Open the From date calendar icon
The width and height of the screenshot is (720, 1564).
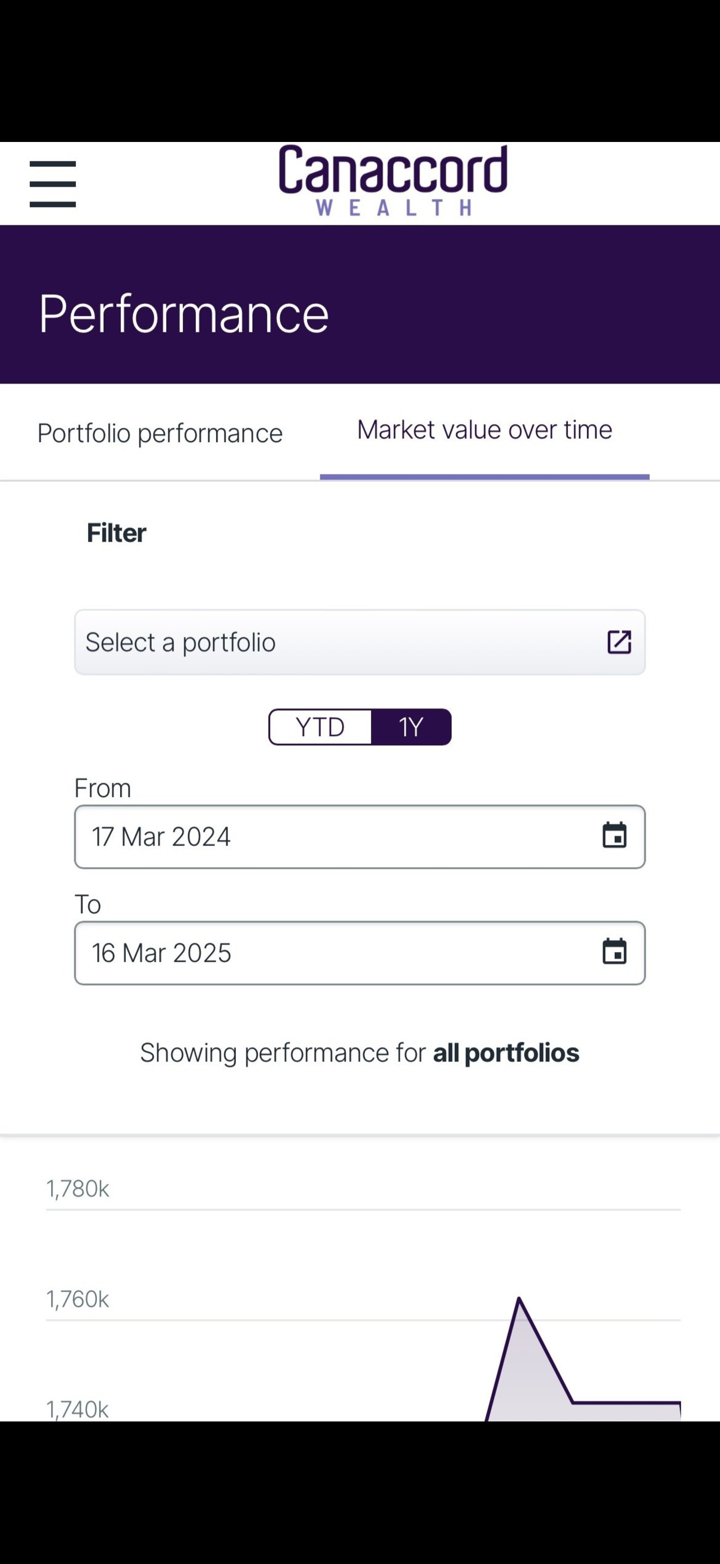[614, 836]
